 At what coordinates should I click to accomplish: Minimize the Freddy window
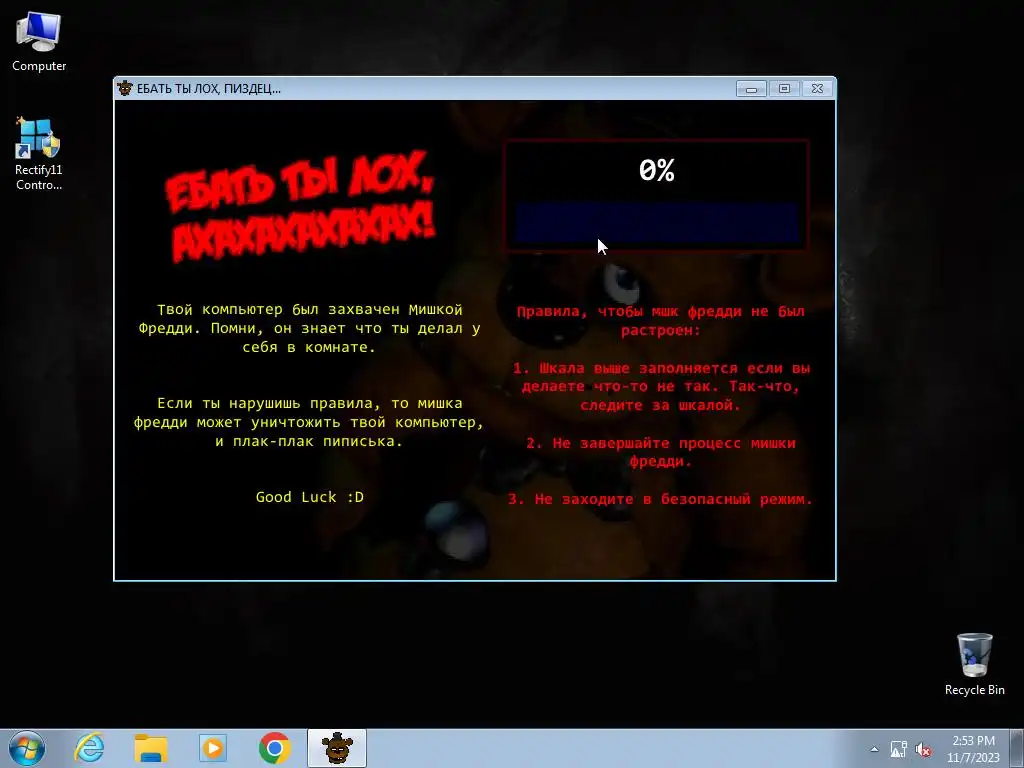tap(751, 88)
